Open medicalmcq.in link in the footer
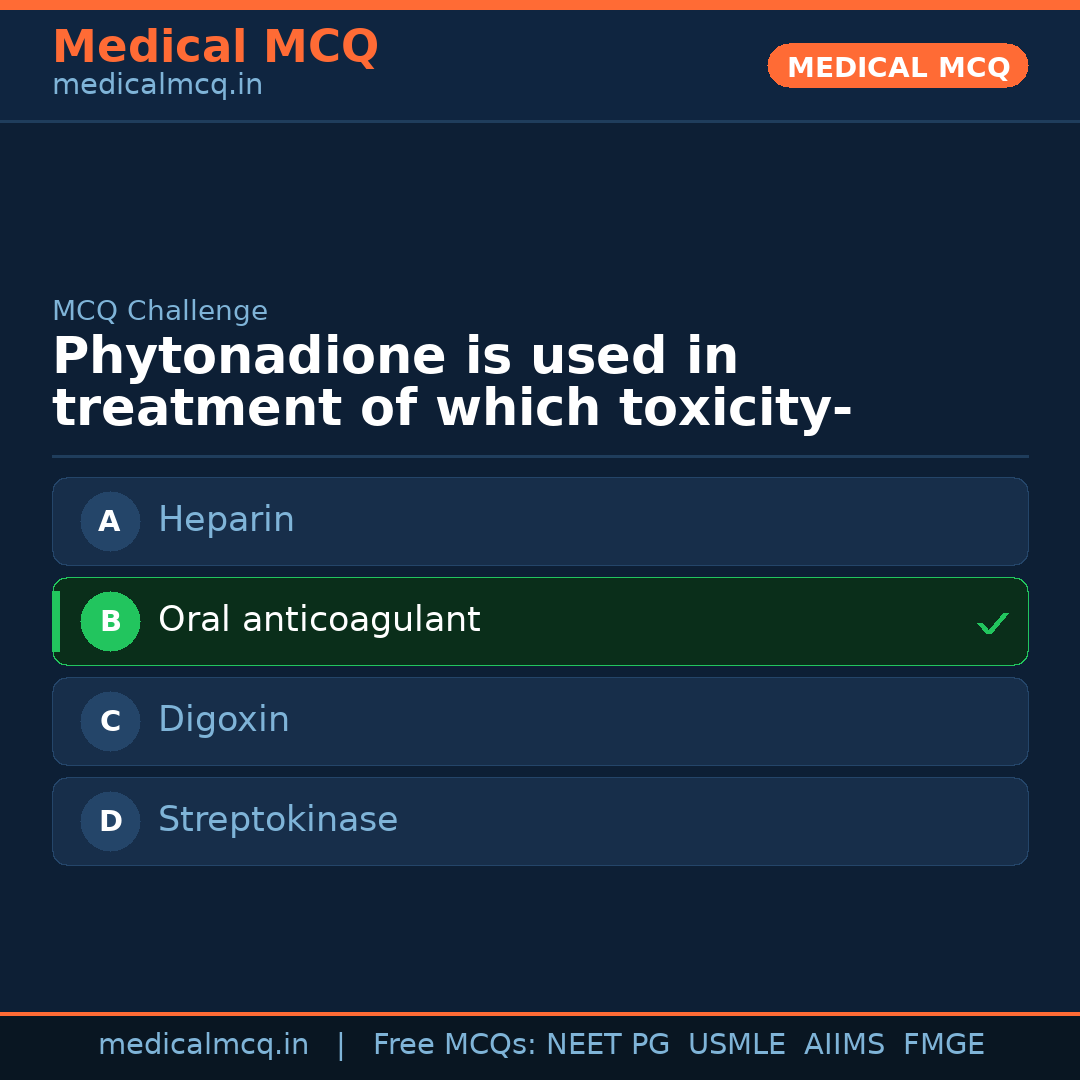The height and width of the screenshot is (1080, 1080). pyautogui.click(x=203, y=1045)
